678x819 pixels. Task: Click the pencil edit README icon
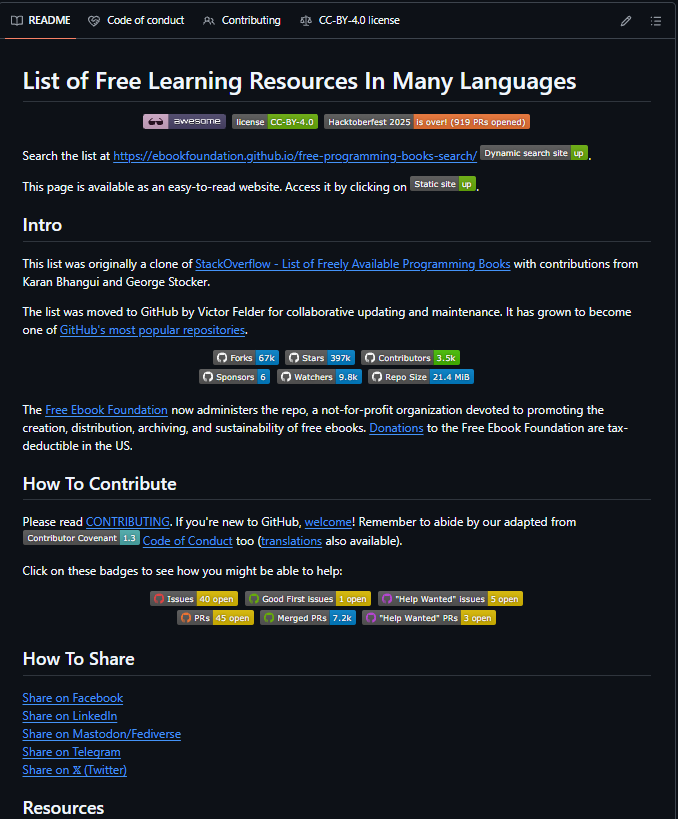(626, 21)
